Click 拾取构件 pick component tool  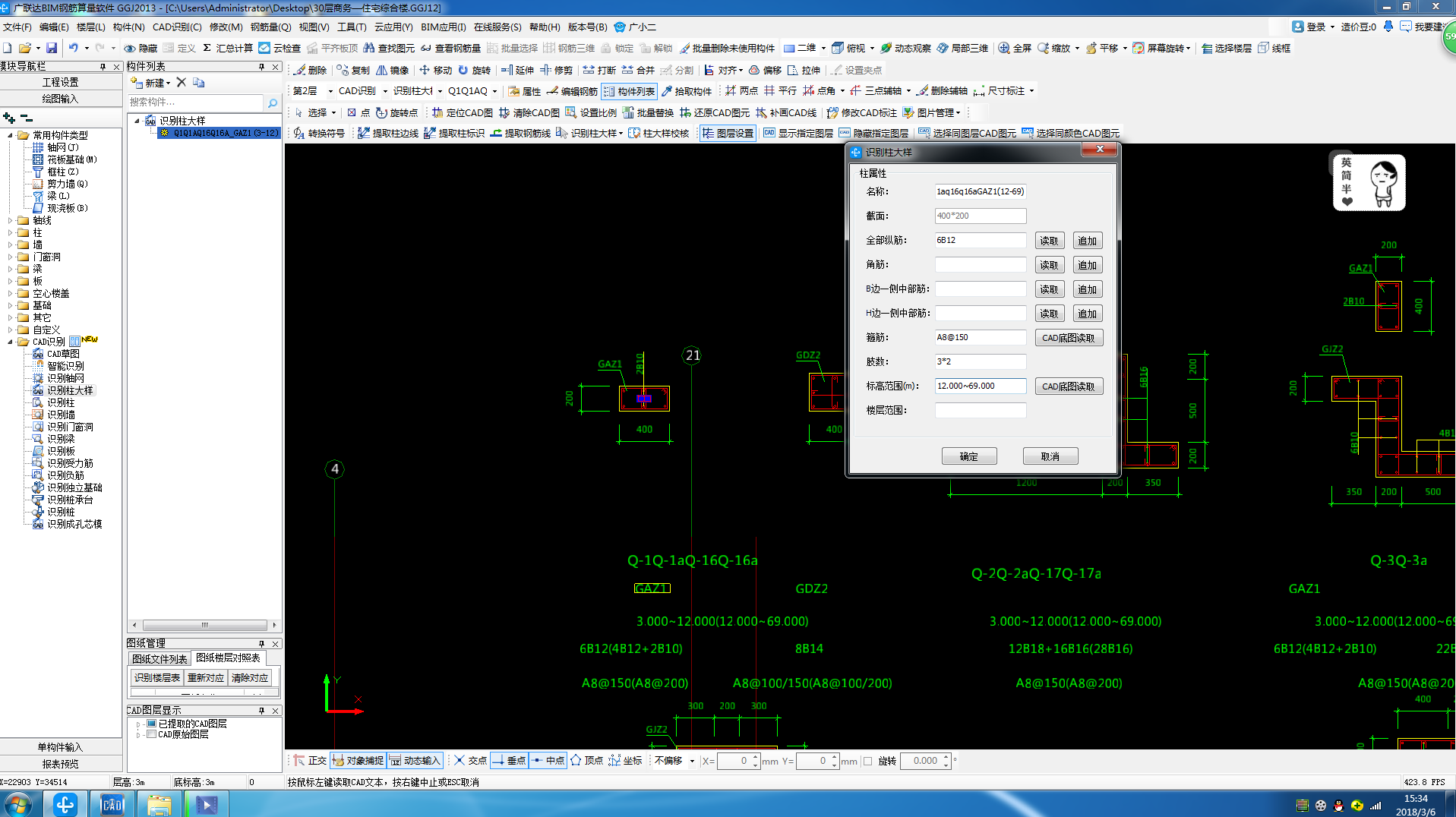pyautogui.click(x=687, y=91)
